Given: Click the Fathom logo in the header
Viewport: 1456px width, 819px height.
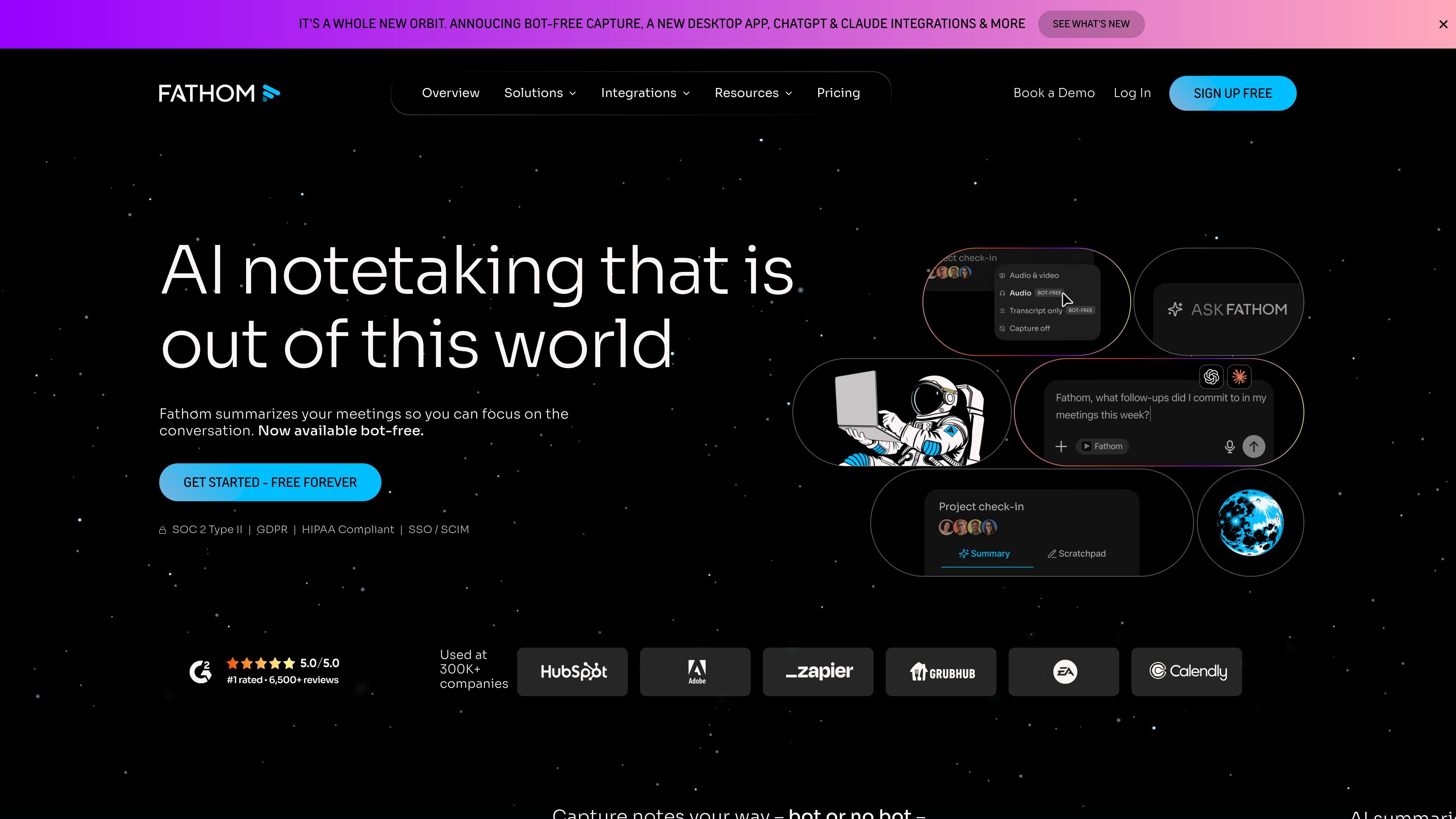Looking at the screenshot, I should [x=219, y=93].
